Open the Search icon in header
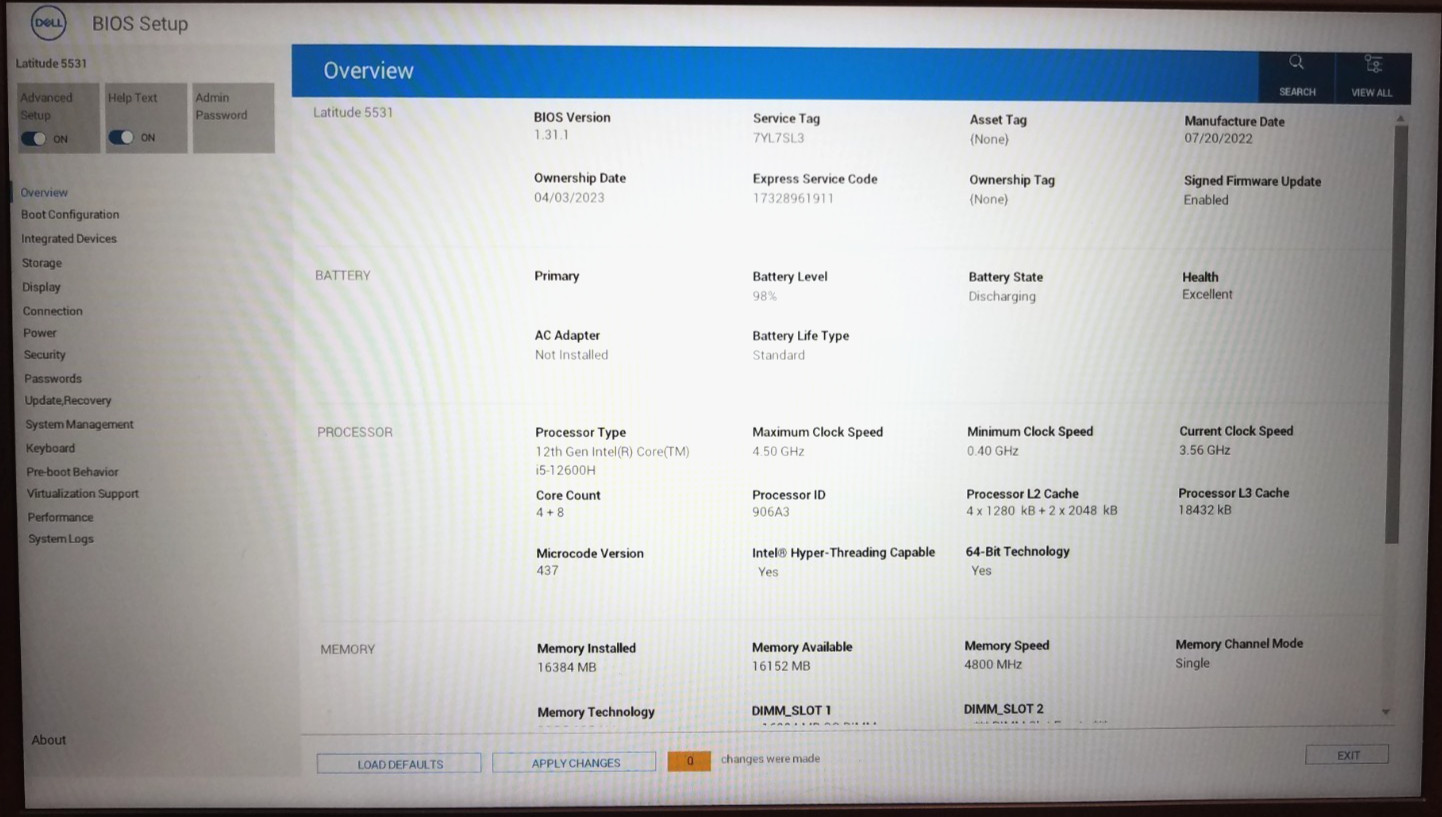1442x817 pixels. pos(1296,62)
